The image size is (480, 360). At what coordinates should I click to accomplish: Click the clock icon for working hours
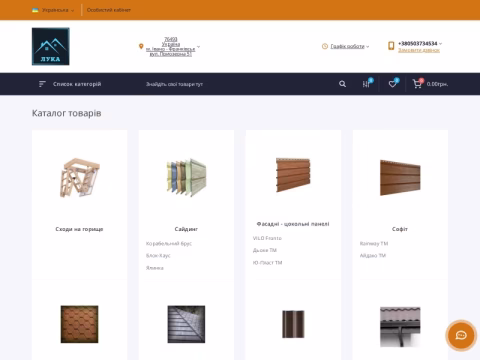(x=325, y=46)
